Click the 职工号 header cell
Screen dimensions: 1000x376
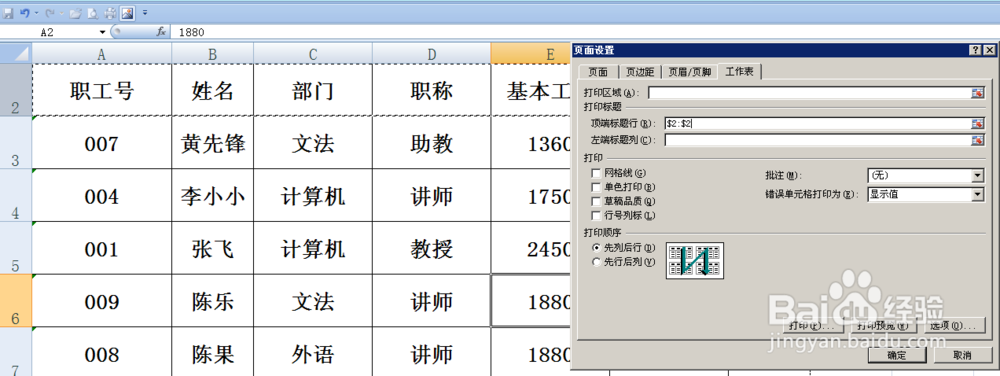point(101,90)
